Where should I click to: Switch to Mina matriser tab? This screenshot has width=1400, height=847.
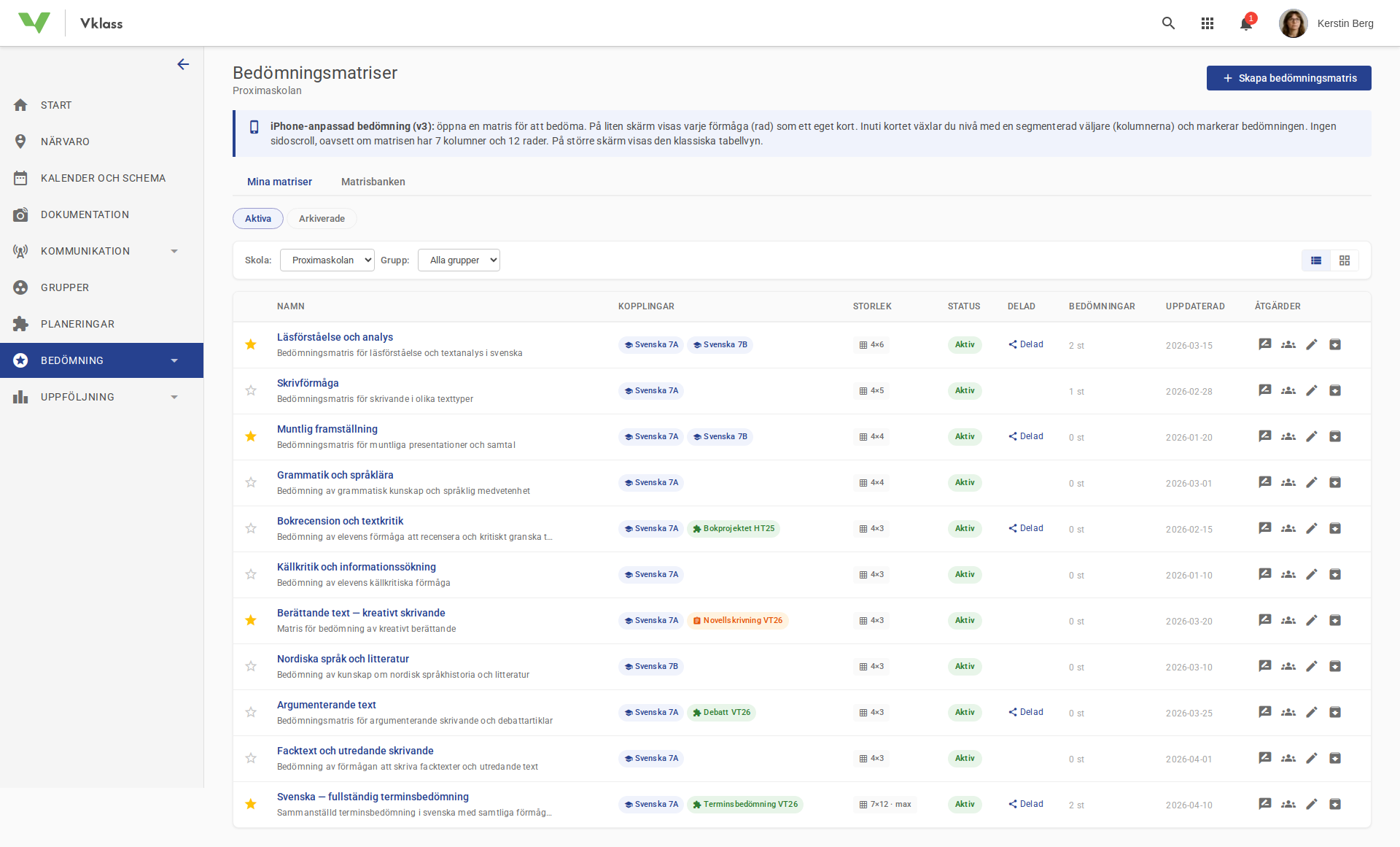[279, 182]
